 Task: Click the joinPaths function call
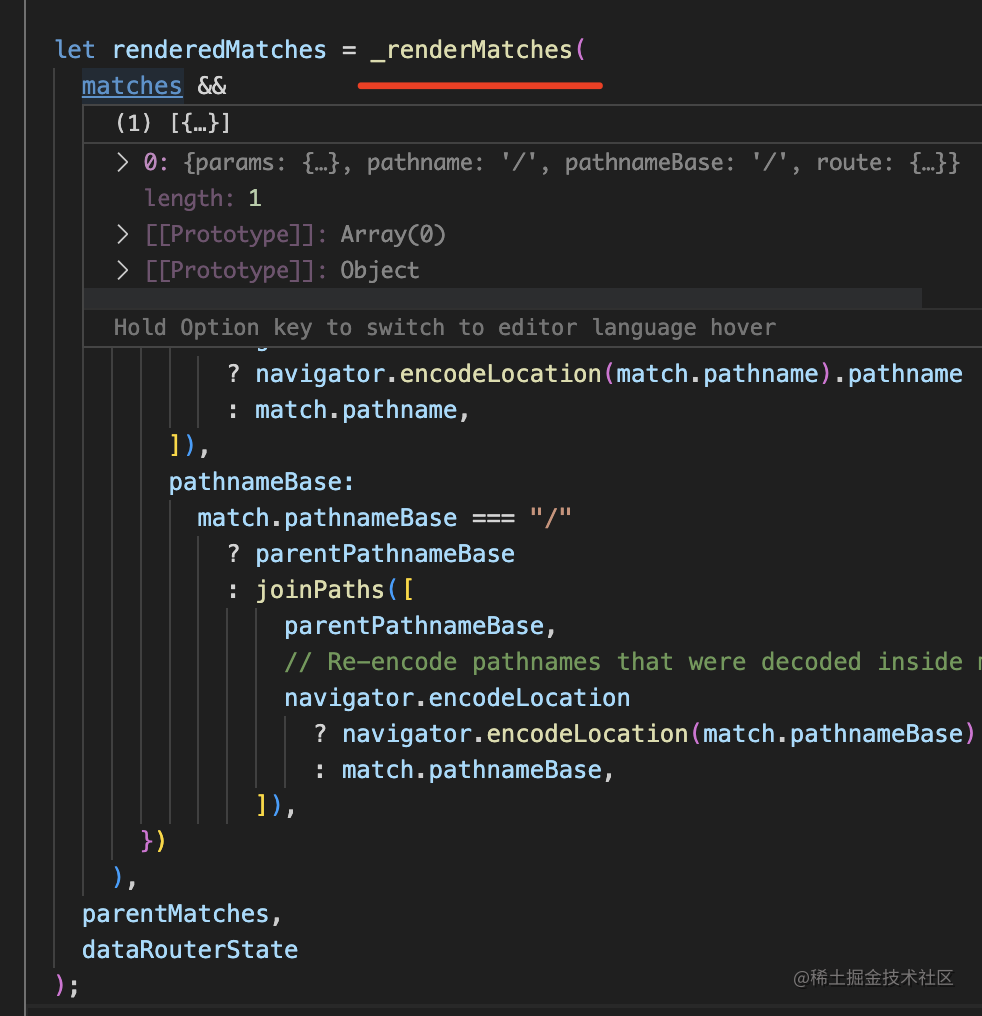pyautogui.click(x=320, y=590)
